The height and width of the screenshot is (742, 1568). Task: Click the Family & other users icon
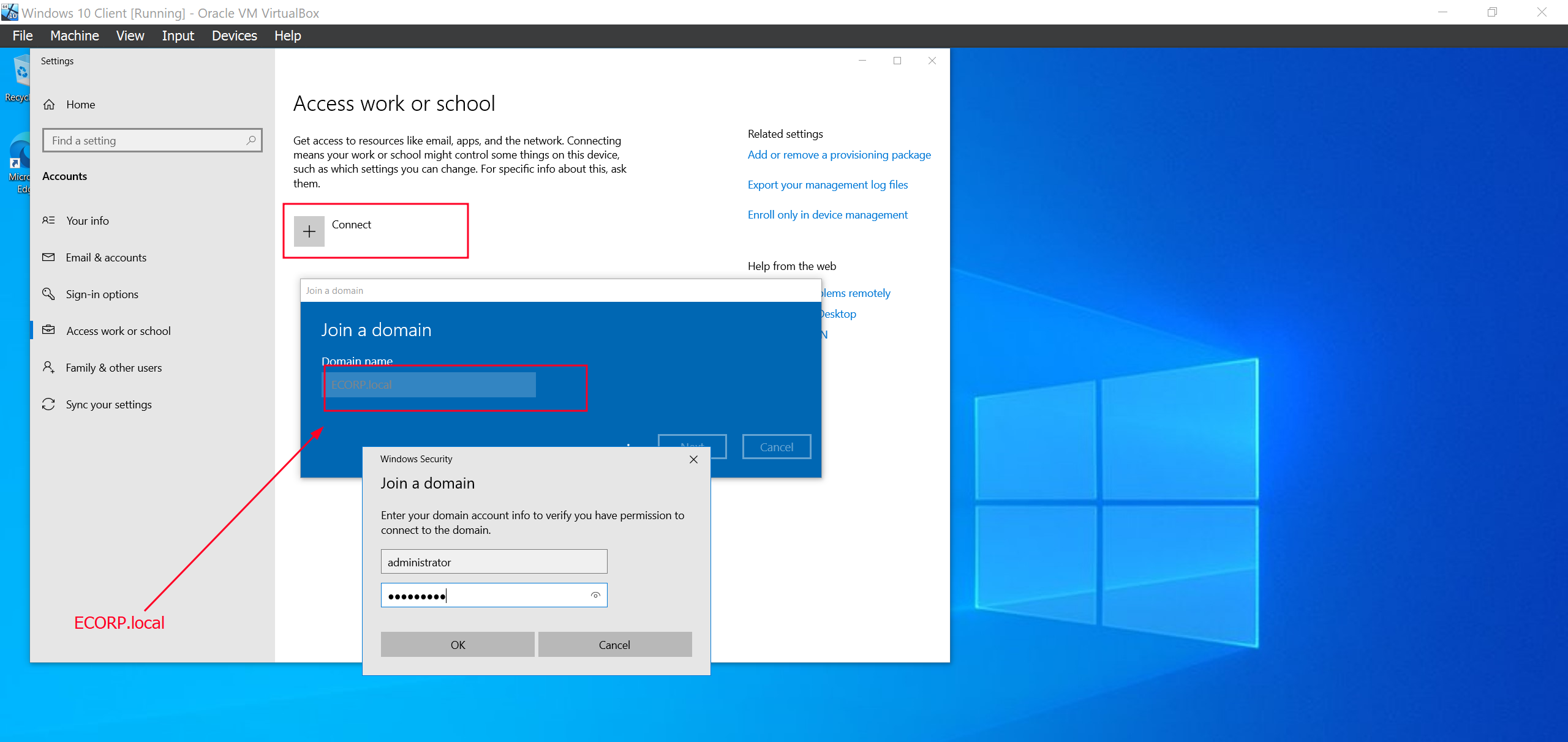pos(48,367)
